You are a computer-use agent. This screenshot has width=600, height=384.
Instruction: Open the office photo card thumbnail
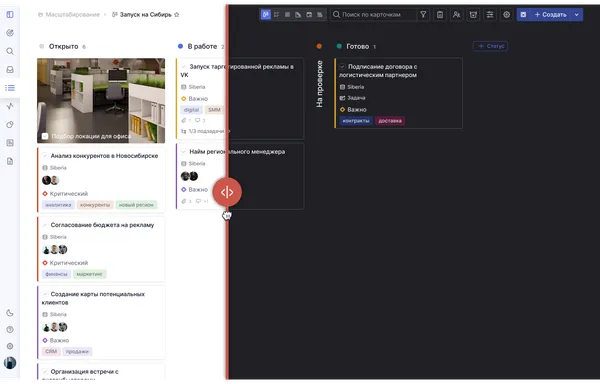click(101, 101)
